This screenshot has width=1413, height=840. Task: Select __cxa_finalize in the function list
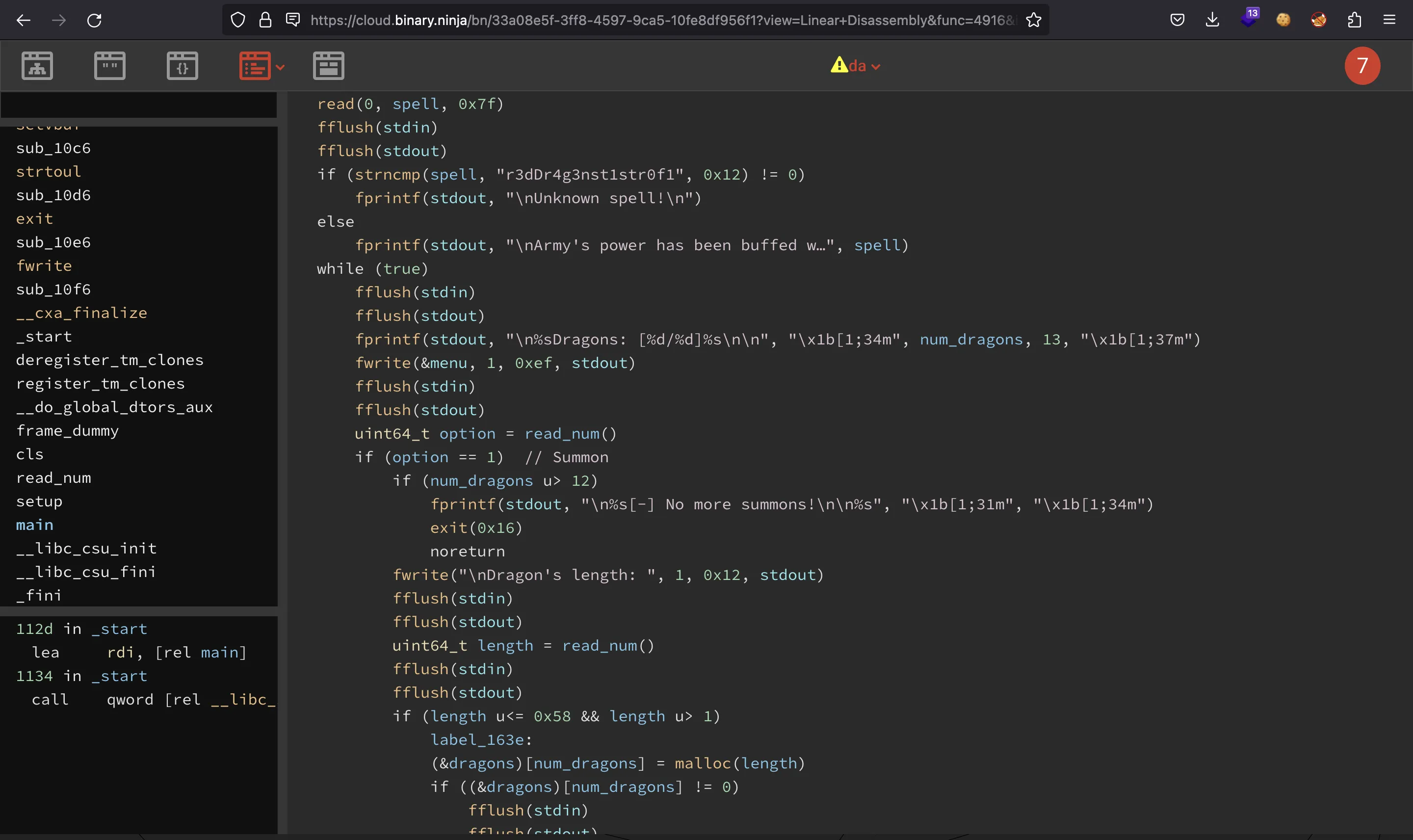(x=81, y=313)
